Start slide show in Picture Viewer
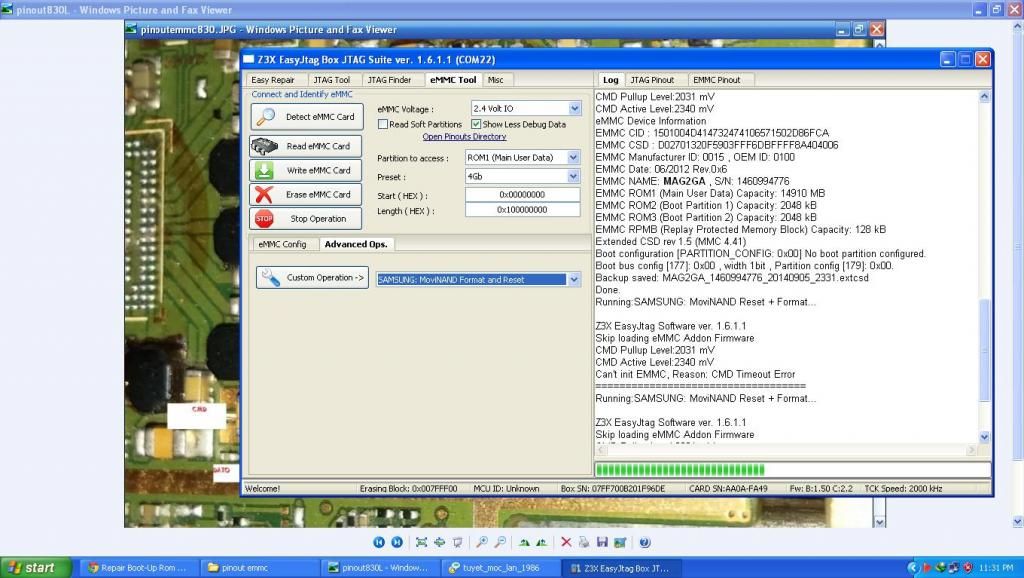Image resolution: width=1024 pixels, height=578 pixels. click(458, 542)
